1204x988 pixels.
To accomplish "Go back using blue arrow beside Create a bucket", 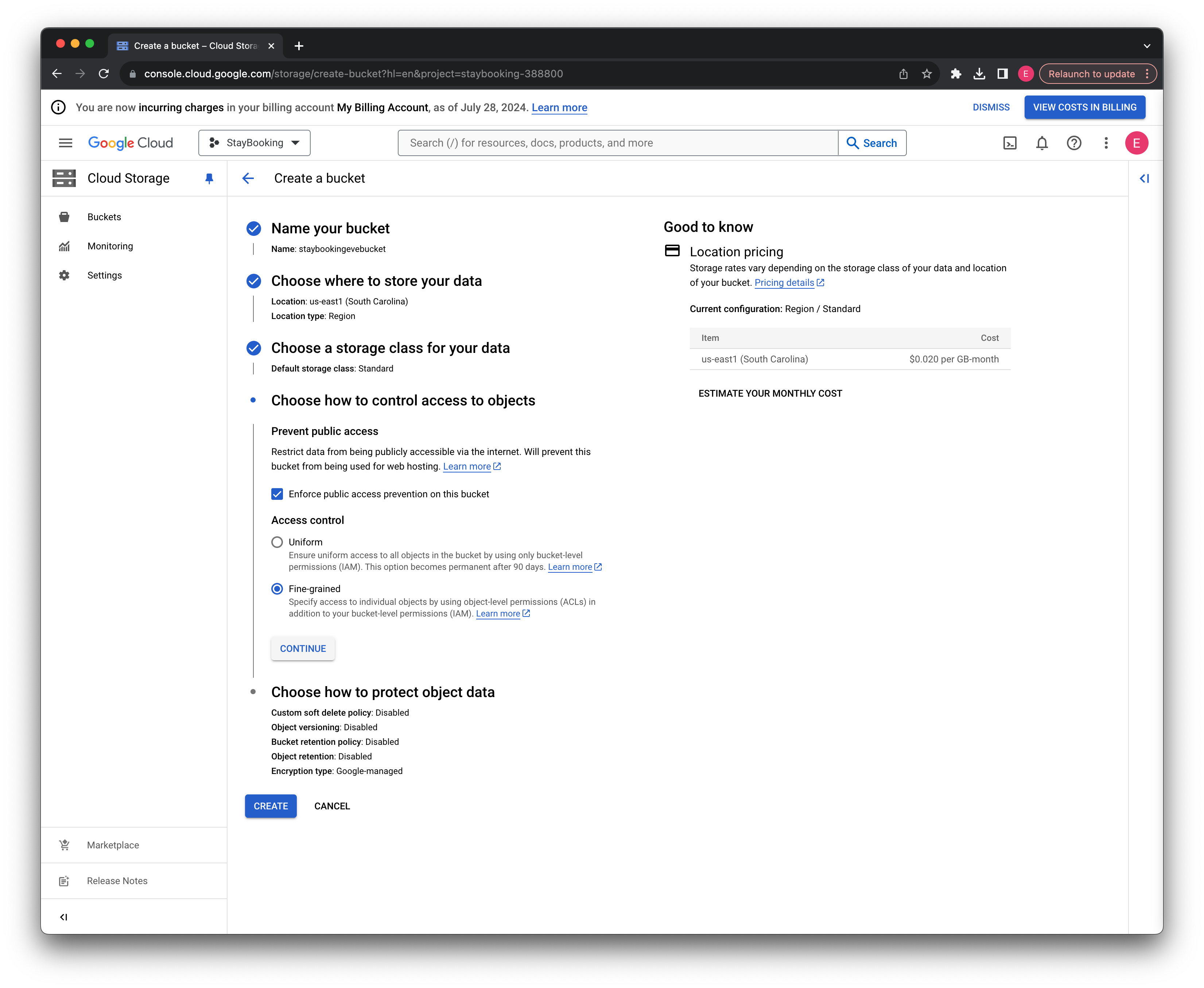I will (x=248, y=179).
